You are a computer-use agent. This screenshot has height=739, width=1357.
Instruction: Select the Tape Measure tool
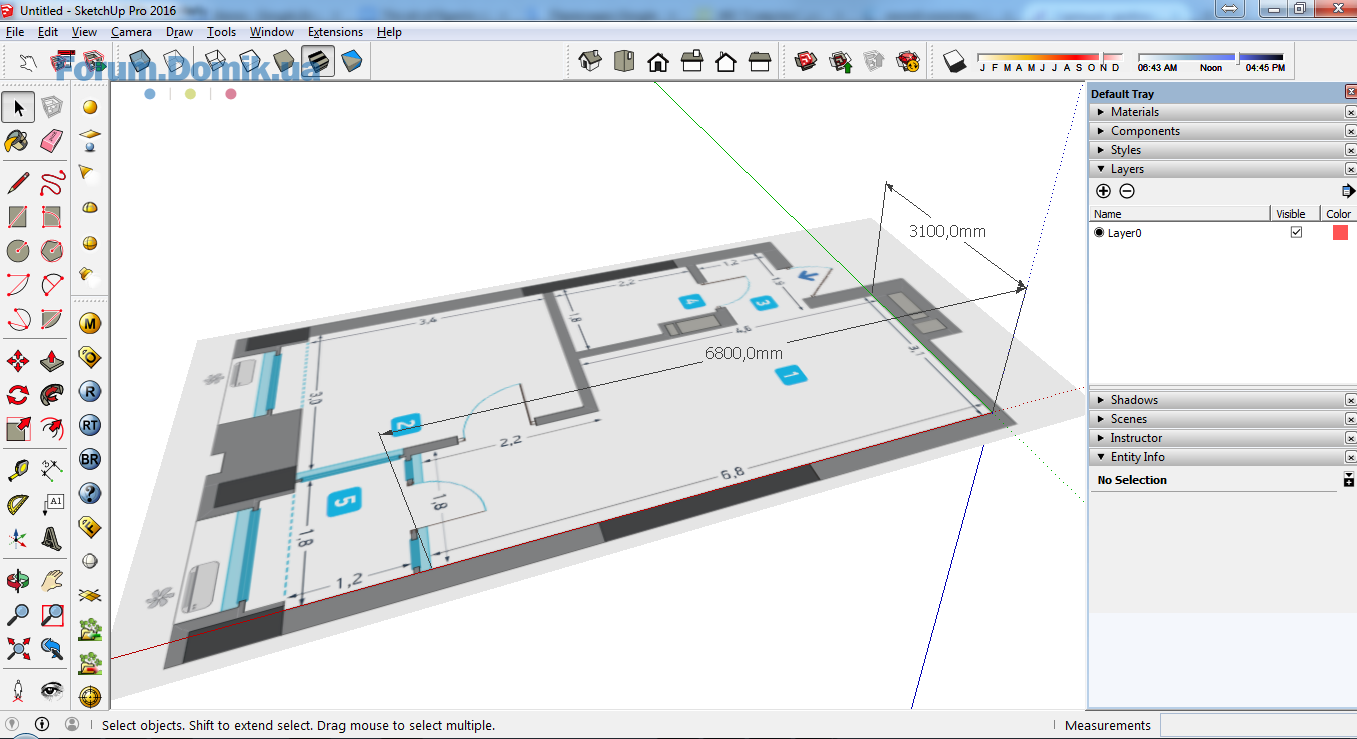pyautogui.click(x=18, y=470)
